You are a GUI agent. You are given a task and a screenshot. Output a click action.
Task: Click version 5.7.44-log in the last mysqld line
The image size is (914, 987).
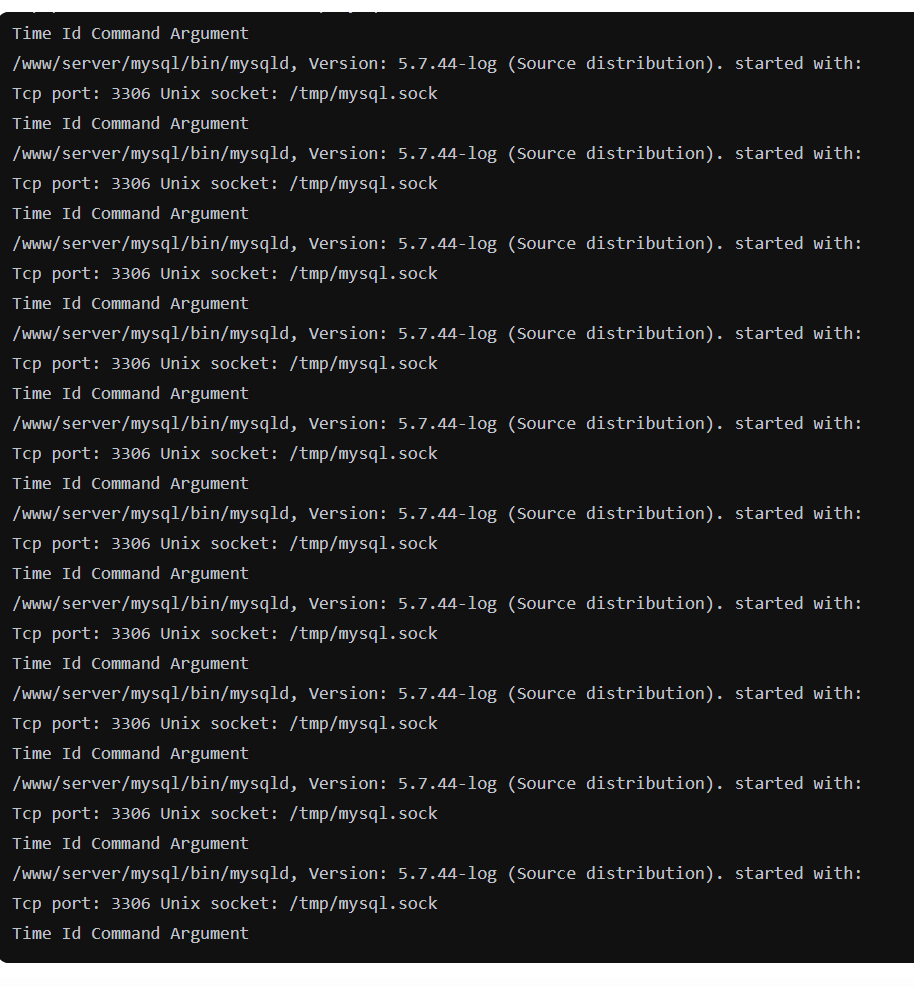coord(446,874)
